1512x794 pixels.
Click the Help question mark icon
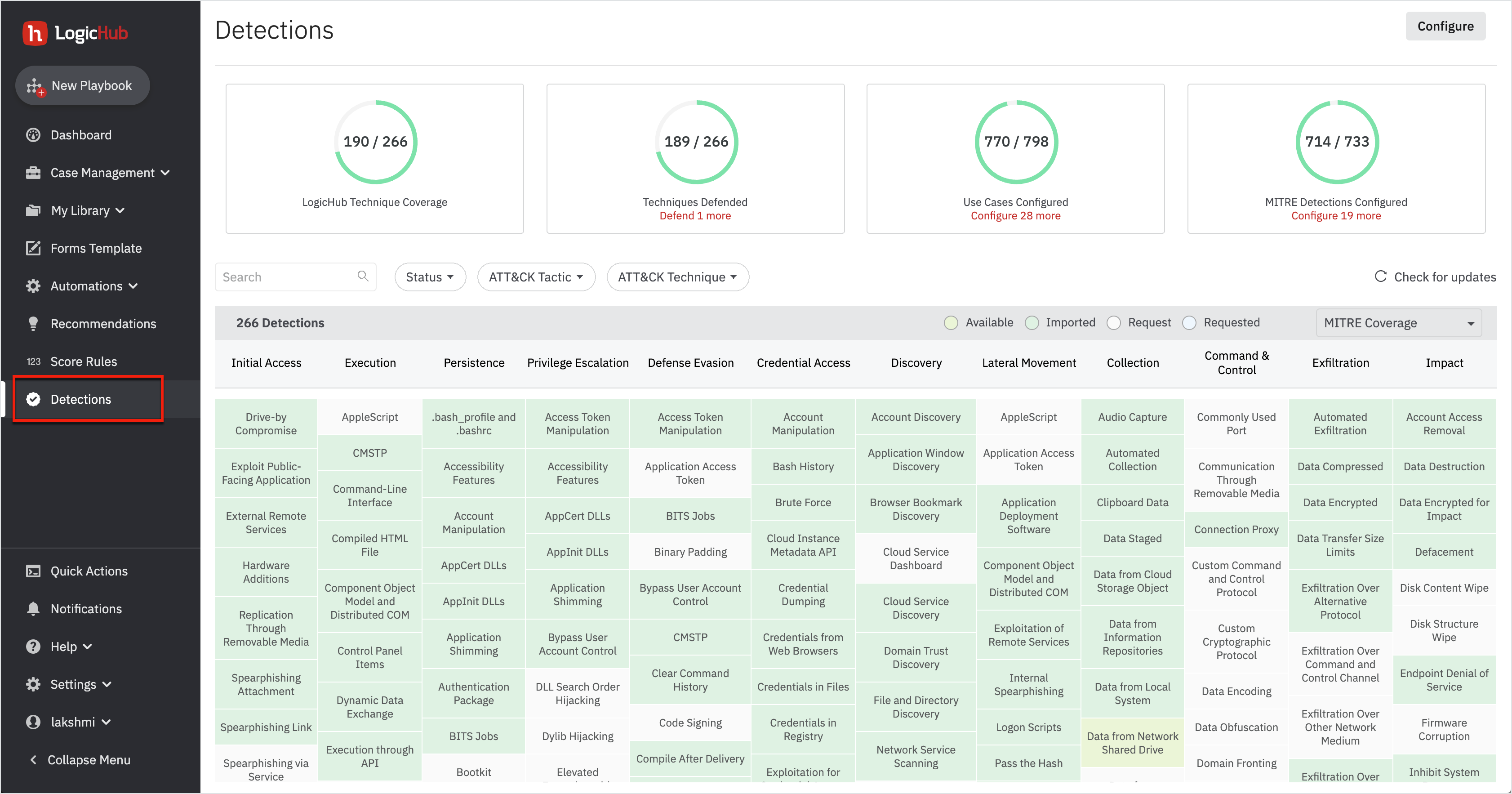coord(33,647)
